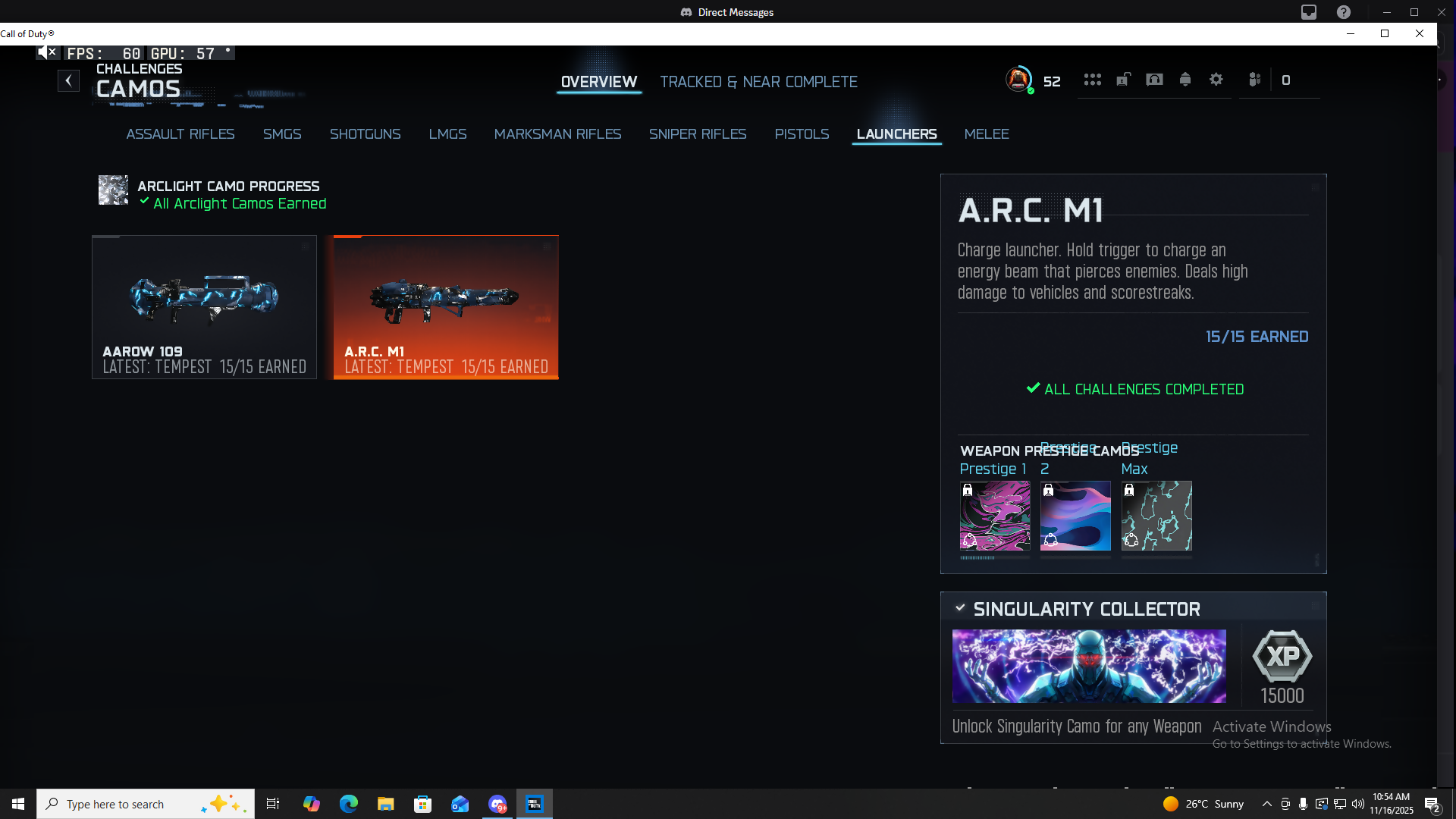Click the back arrow beside Challenges Camos
The width and height of the screenshot is (1456, 819).
click(x=68, y=80)
